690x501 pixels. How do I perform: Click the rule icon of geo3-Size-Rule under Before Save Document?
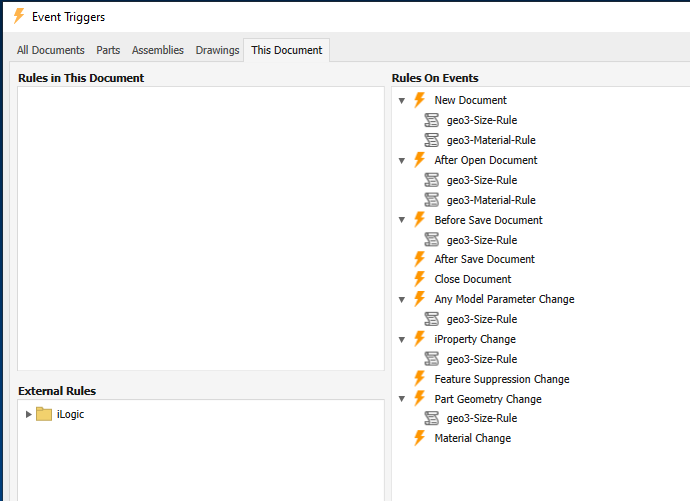[x=432, y=240]
